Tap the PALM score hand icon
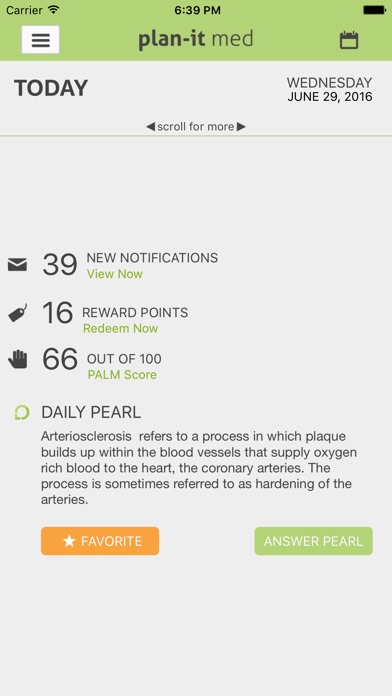Screen dimensions: 392x696 coord(18,359)
